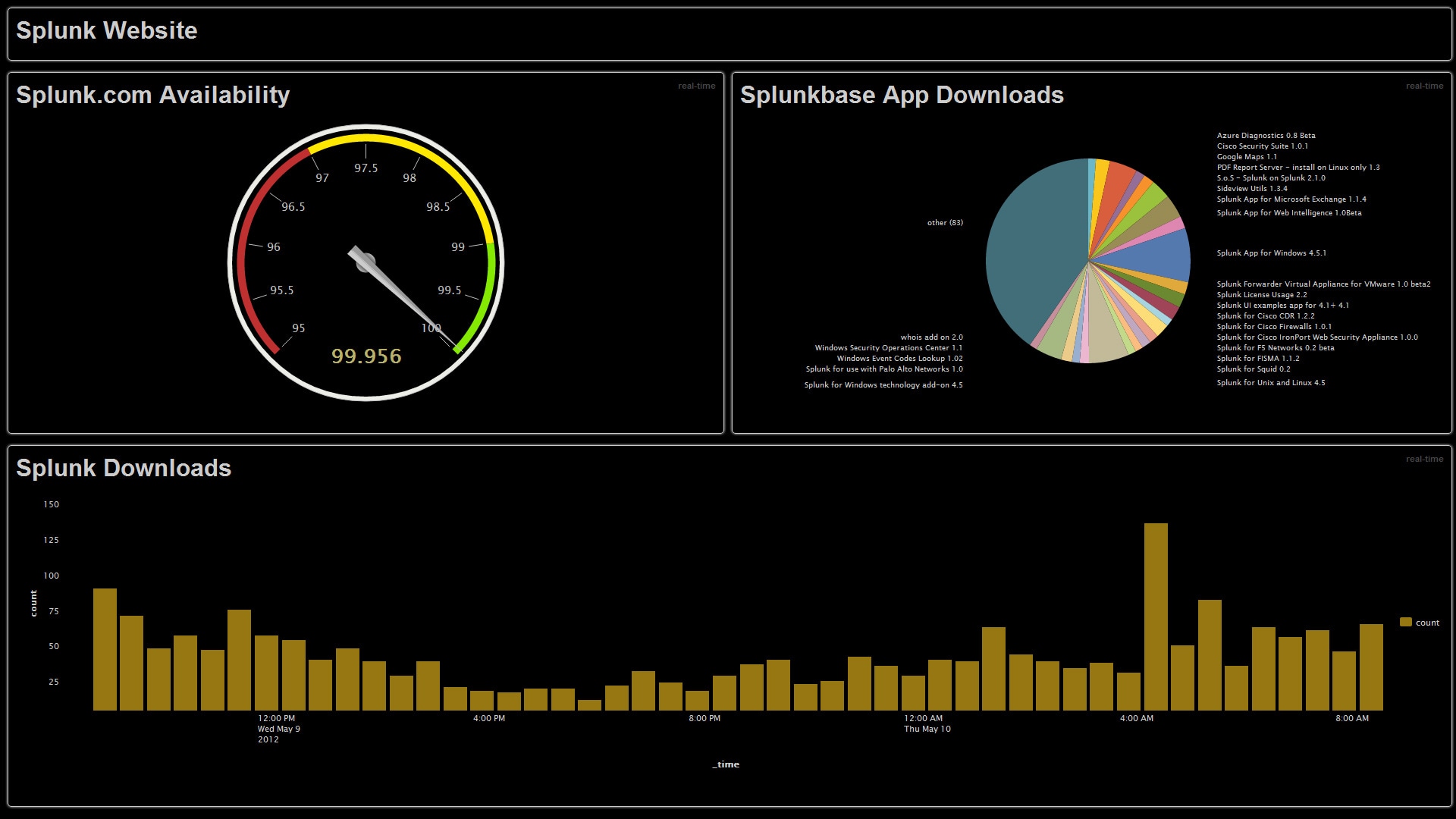Viewport: 1456px width, 819px height.
Task: Click the 95.5 tick label on gauge
Action: (281, 290)
